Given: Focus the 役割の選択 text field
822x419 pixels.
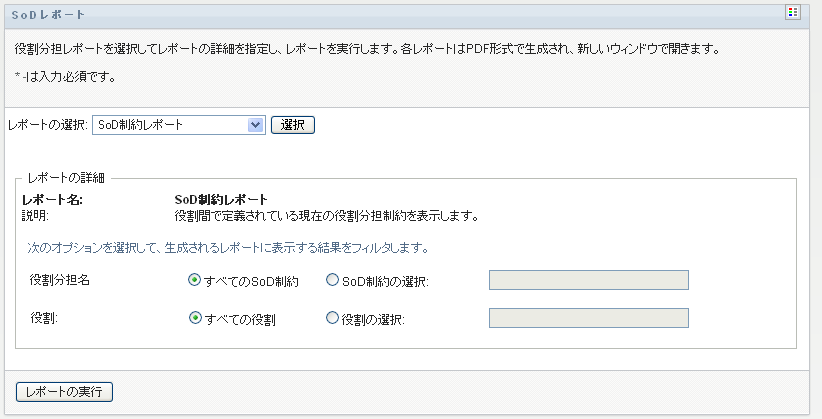Looking at the screenshot, I should 588,318.
